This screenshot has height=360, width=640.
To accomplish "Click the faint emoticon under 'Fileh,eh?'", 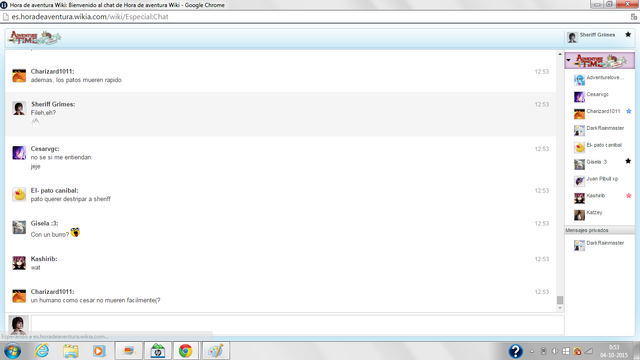I will click(36, 122).
